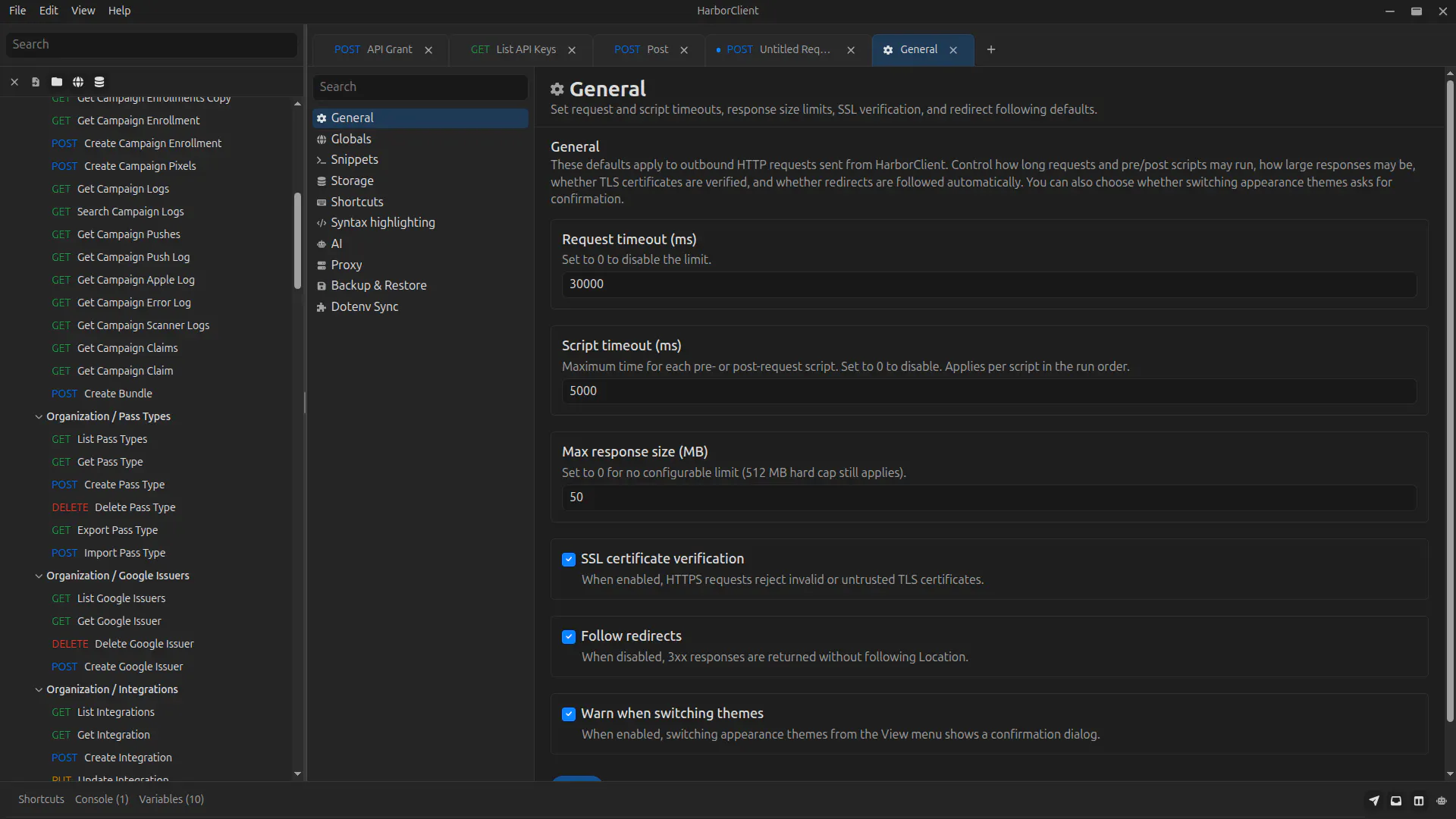Click the globe icon beside Globals
1456x819 pixels.
click(x=322, y=140)
